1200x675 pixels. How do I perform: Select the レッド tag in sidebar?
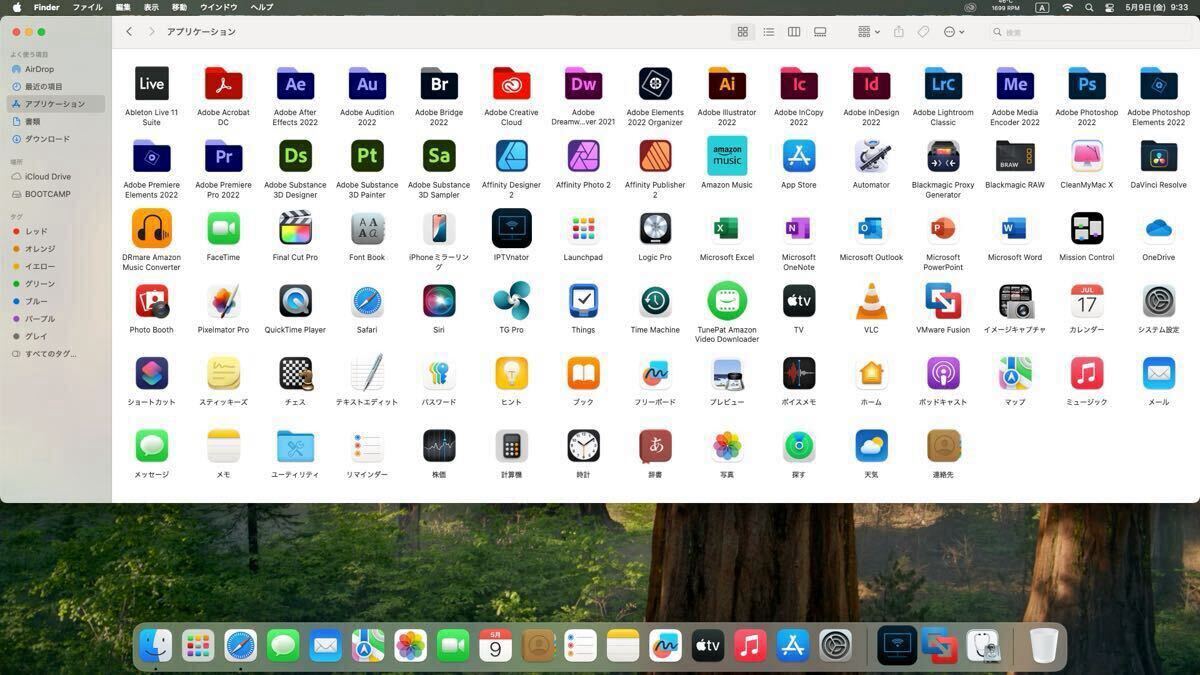56,232
